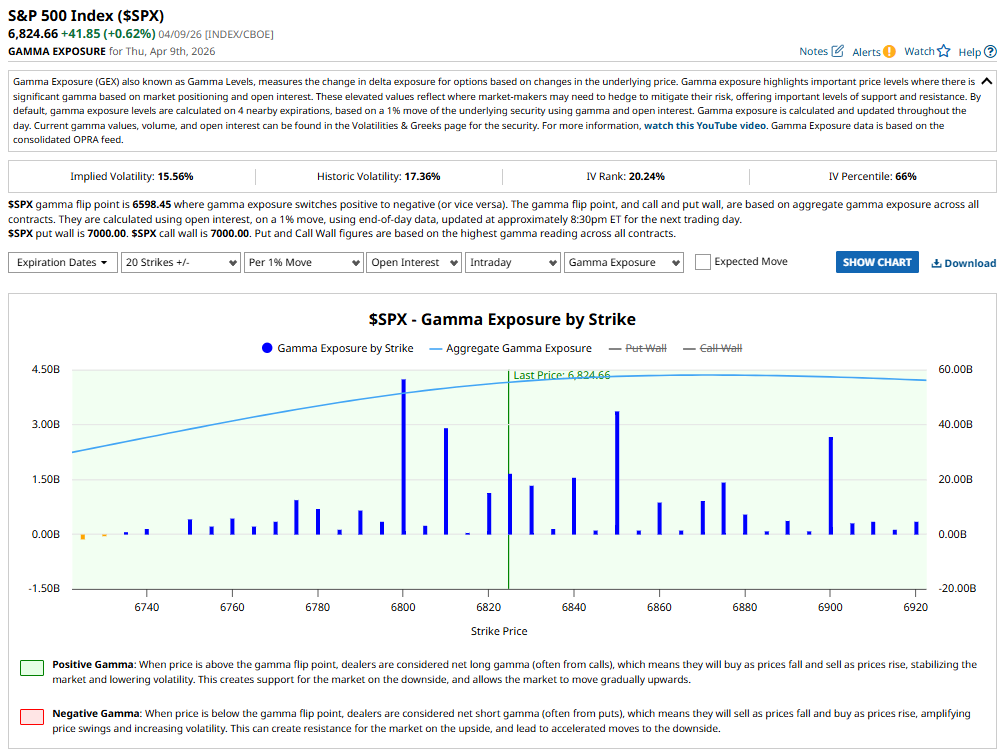
Task: Open the Notes edit icon
Action: coord(838,51)
